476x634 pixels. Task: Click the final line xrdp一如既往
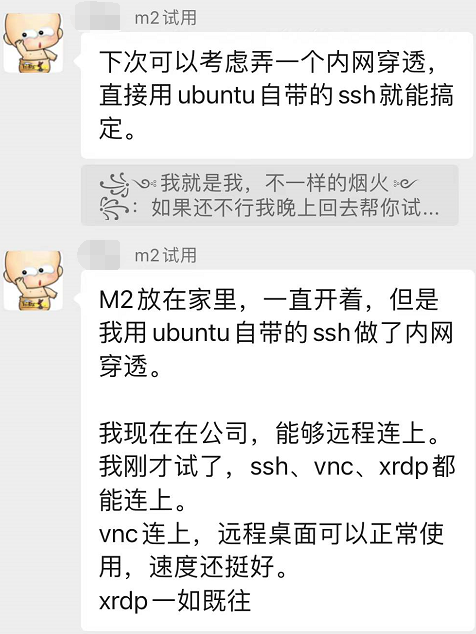click(175, 601)
